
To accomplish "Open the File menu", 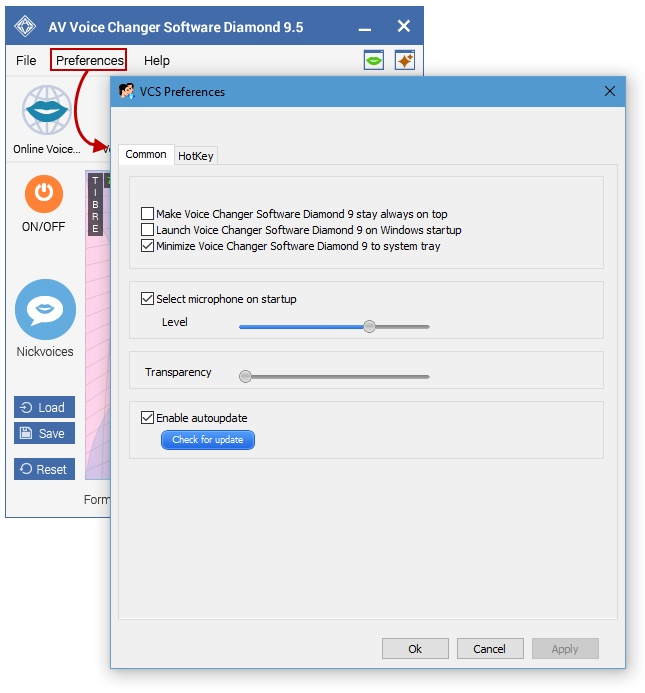I will (x=26, y=60).
